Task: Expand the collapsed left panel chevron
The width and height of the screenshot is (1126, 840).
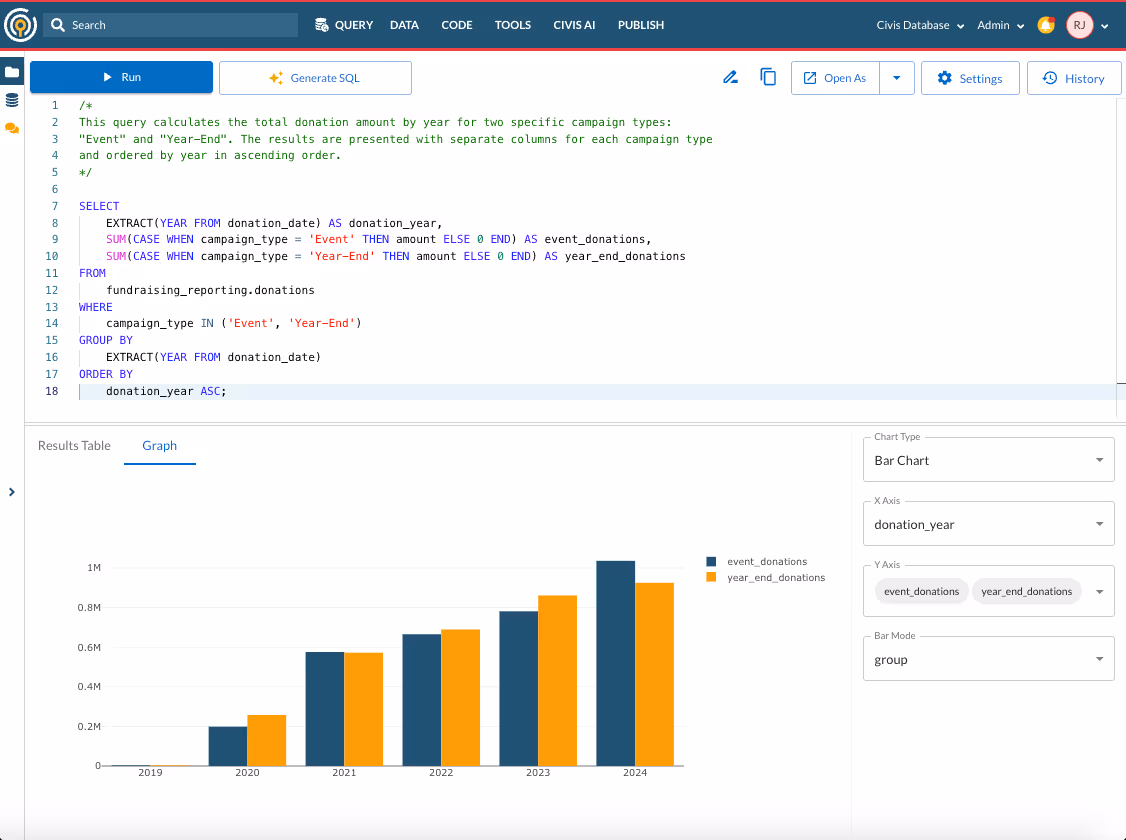Action: pos(11,492)
